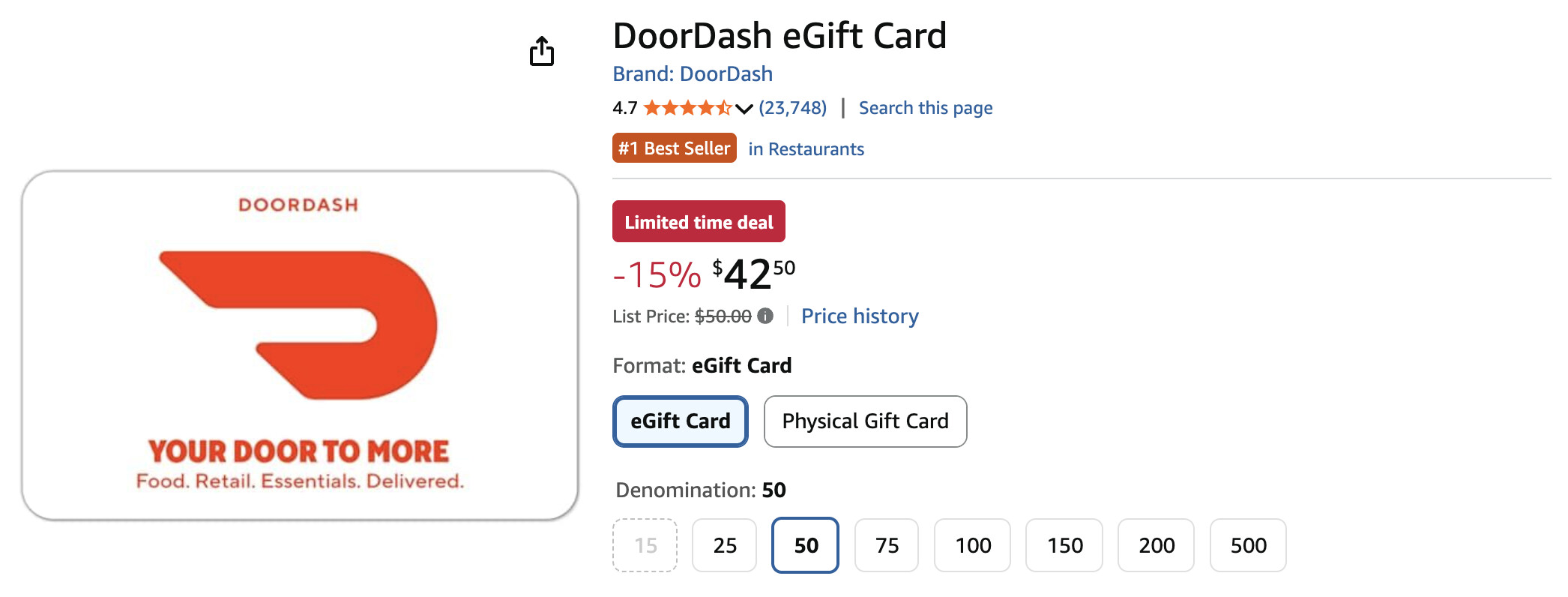Open the in Restaurants category link
The width and height of the screenshot is (1568, 597).
pos(806,149)
